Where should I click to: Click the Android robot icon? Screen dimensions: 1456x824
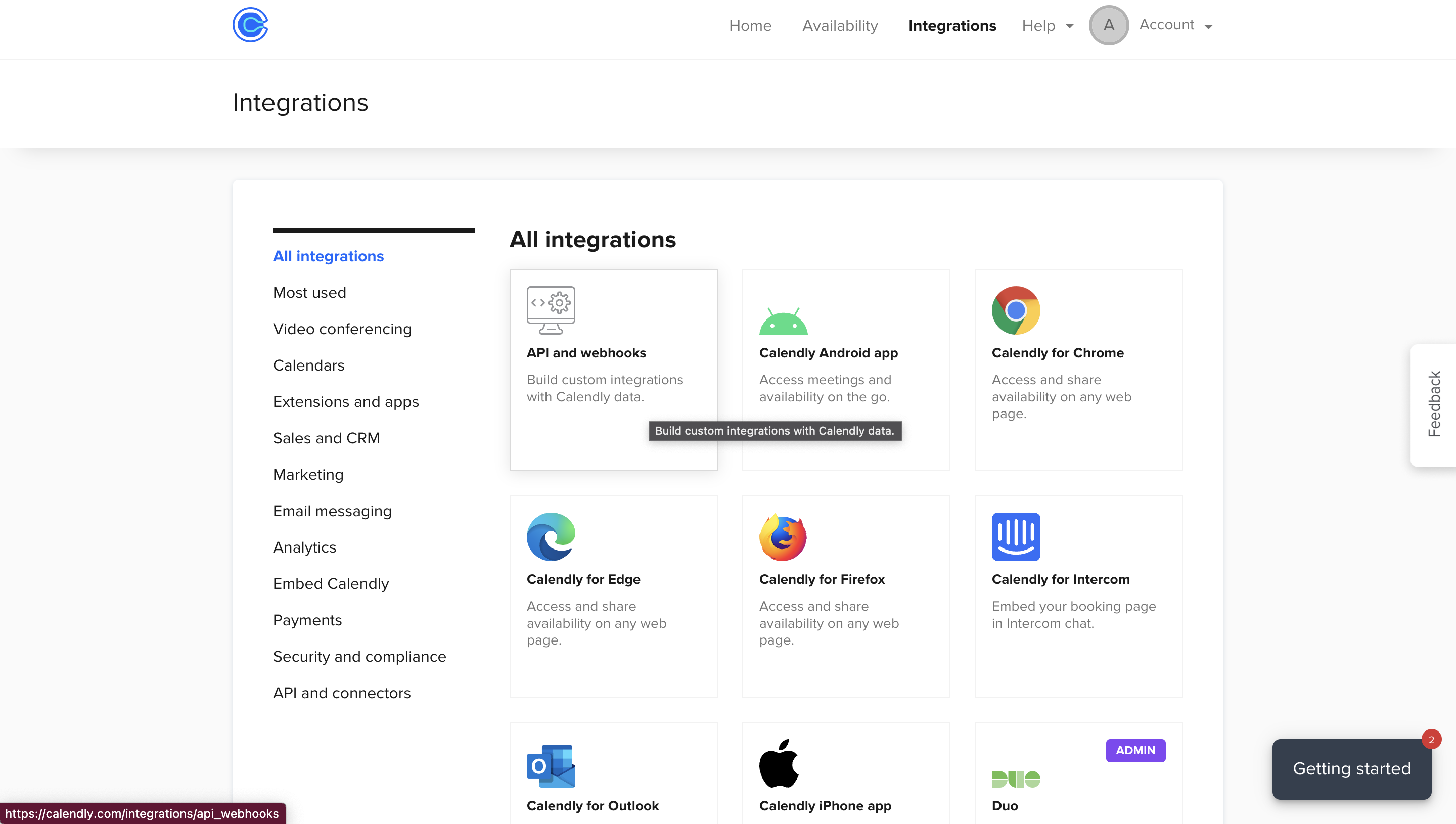(783, 321)
